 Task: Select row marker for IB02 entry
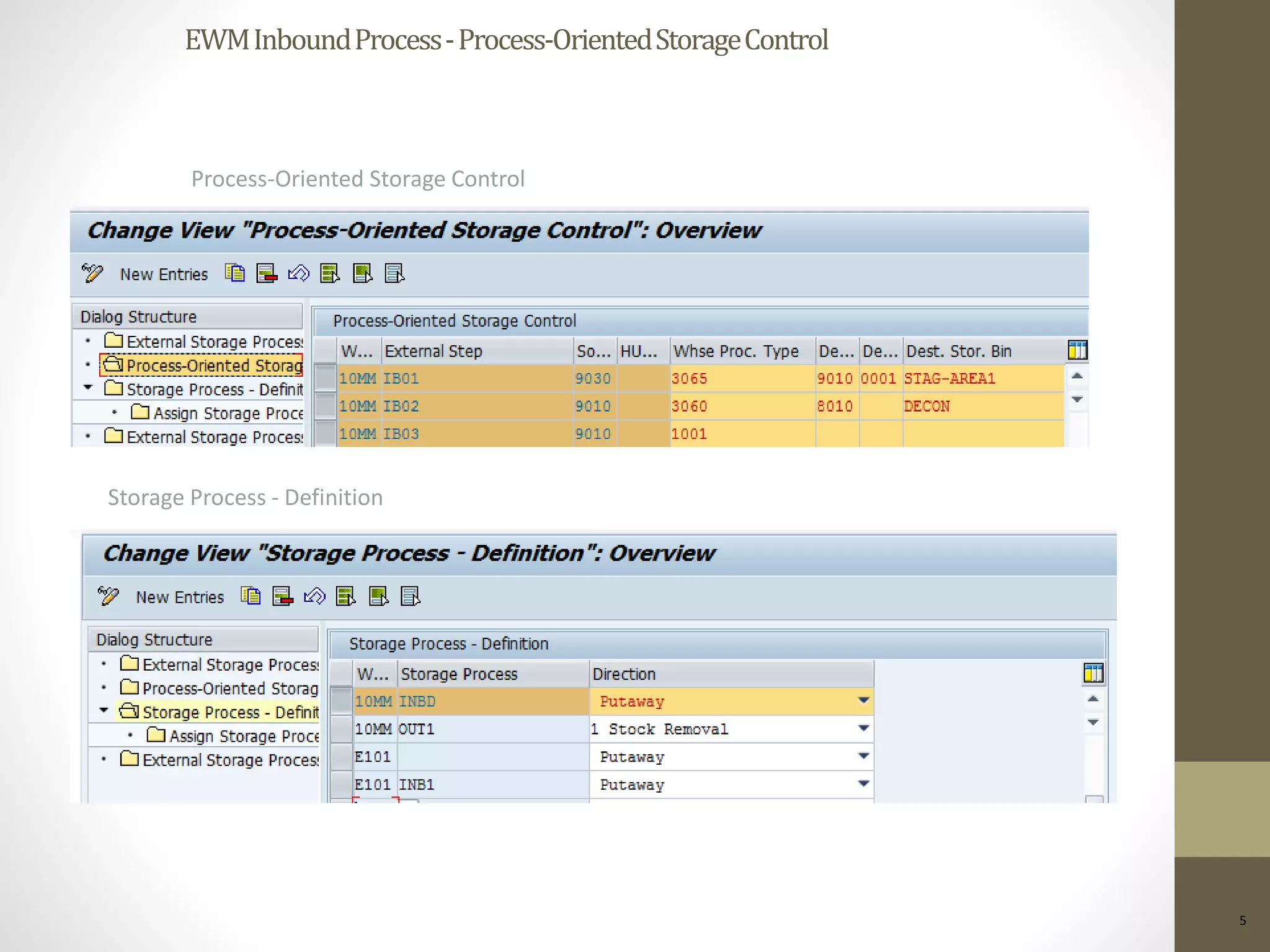pyautogui.click(x=325, y=406)
